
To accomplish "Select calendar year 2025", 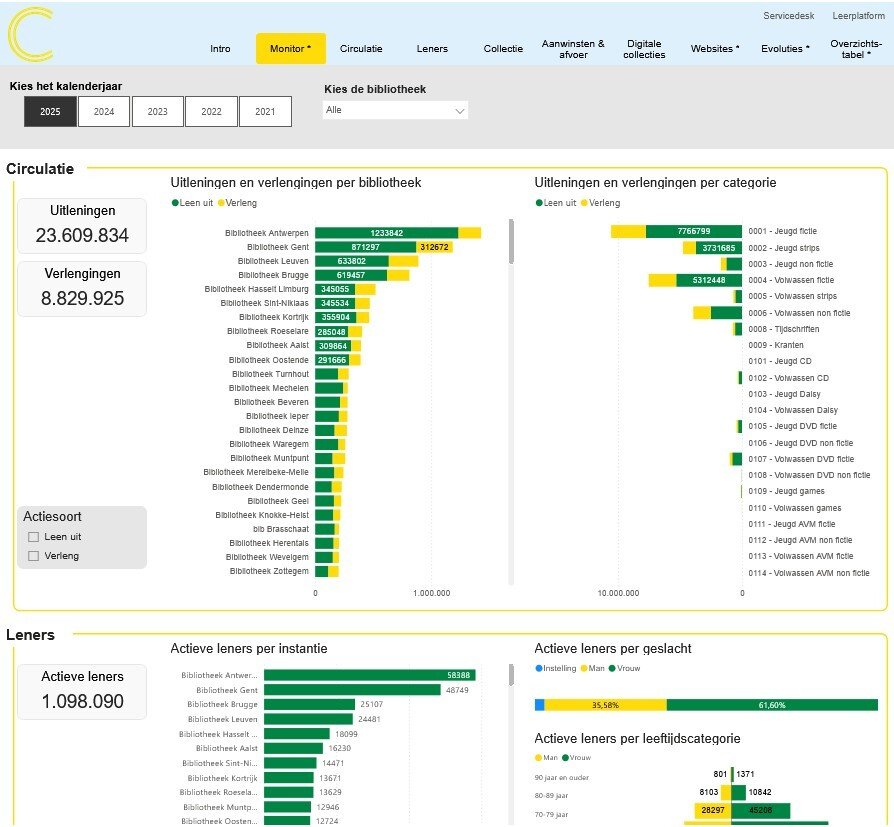I will coord(50,111).
